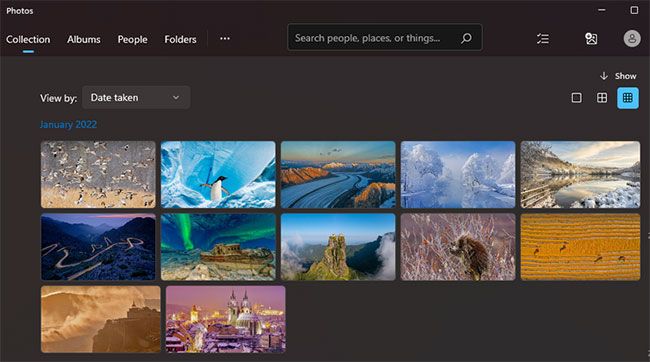
Task: Expand the Date taken dropdown
Action: coord(136,97)
